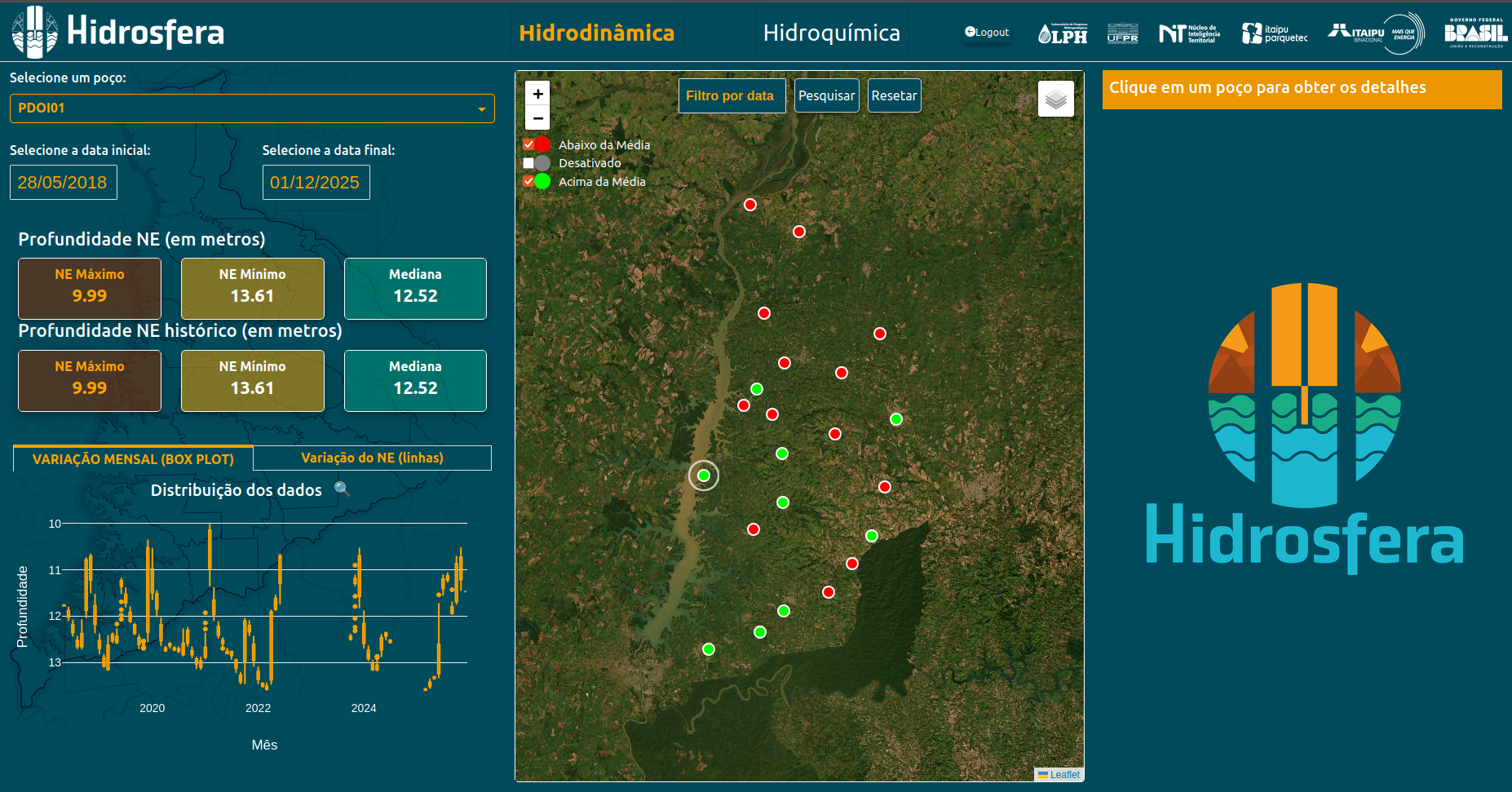The height and width of the screenshot is (792, 1512).
Task: Click the Resetar button
Action: click(x=894, y=95)
